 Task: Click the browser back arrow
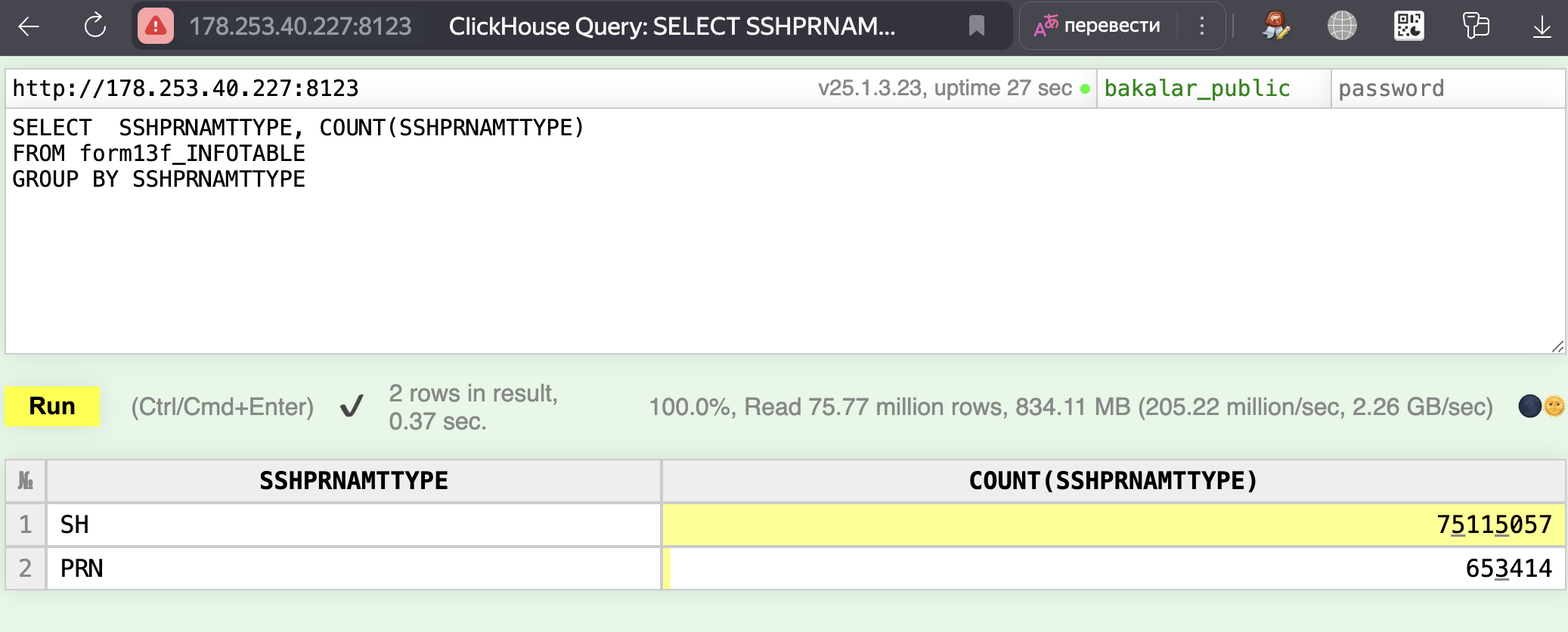coord(29,26)
